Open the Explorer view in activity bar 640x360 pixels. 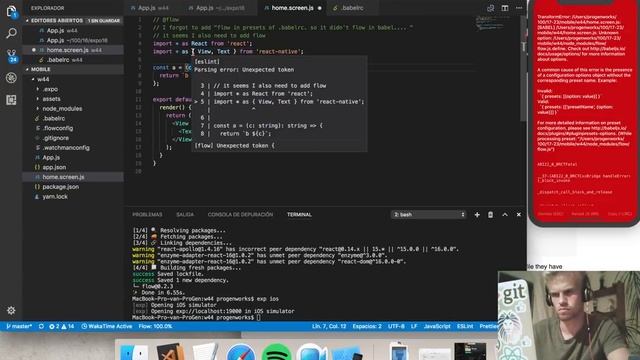11,11
